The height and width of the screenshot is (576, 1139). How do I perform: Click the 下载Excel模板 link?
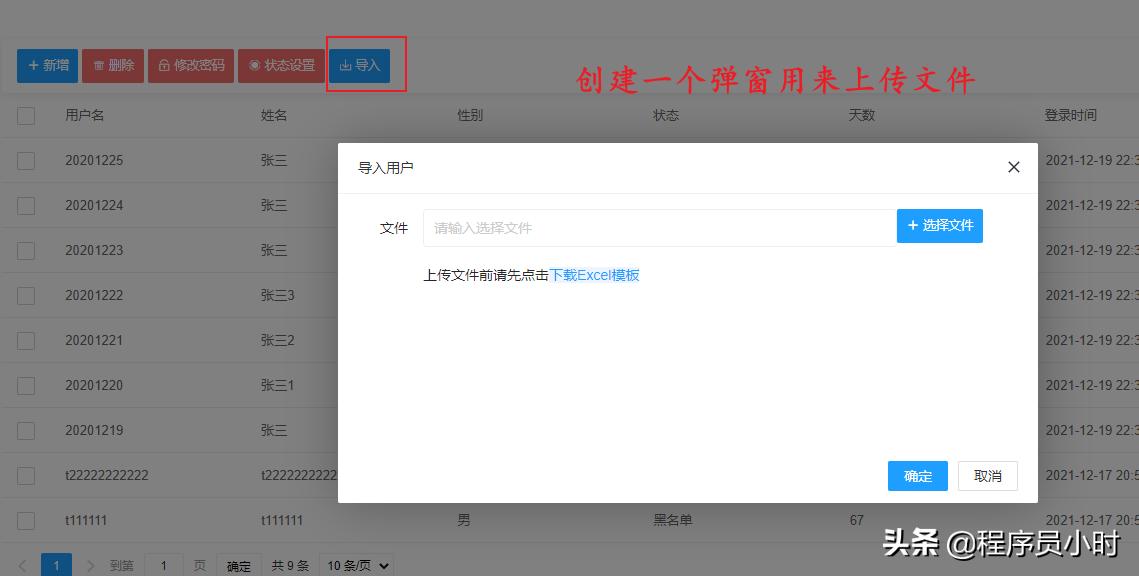pos(594,274)
